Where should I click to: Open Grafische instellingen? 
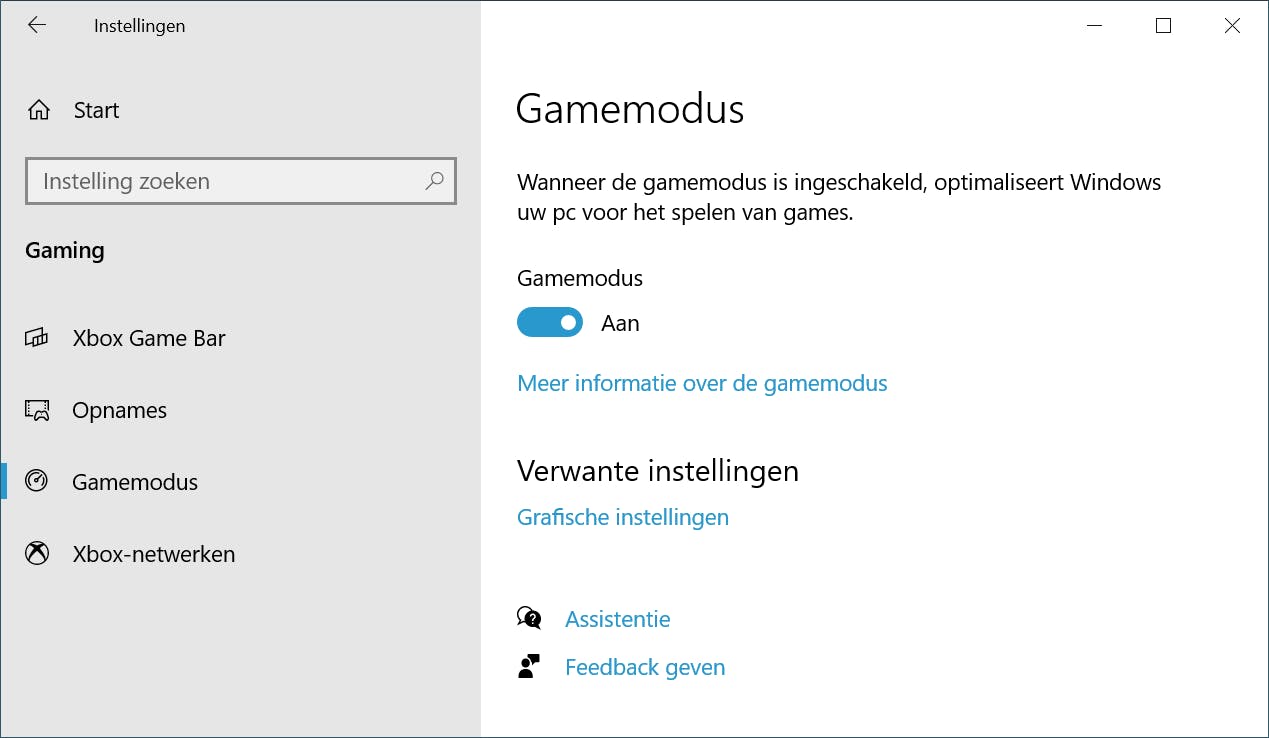(x=622, y=517)
